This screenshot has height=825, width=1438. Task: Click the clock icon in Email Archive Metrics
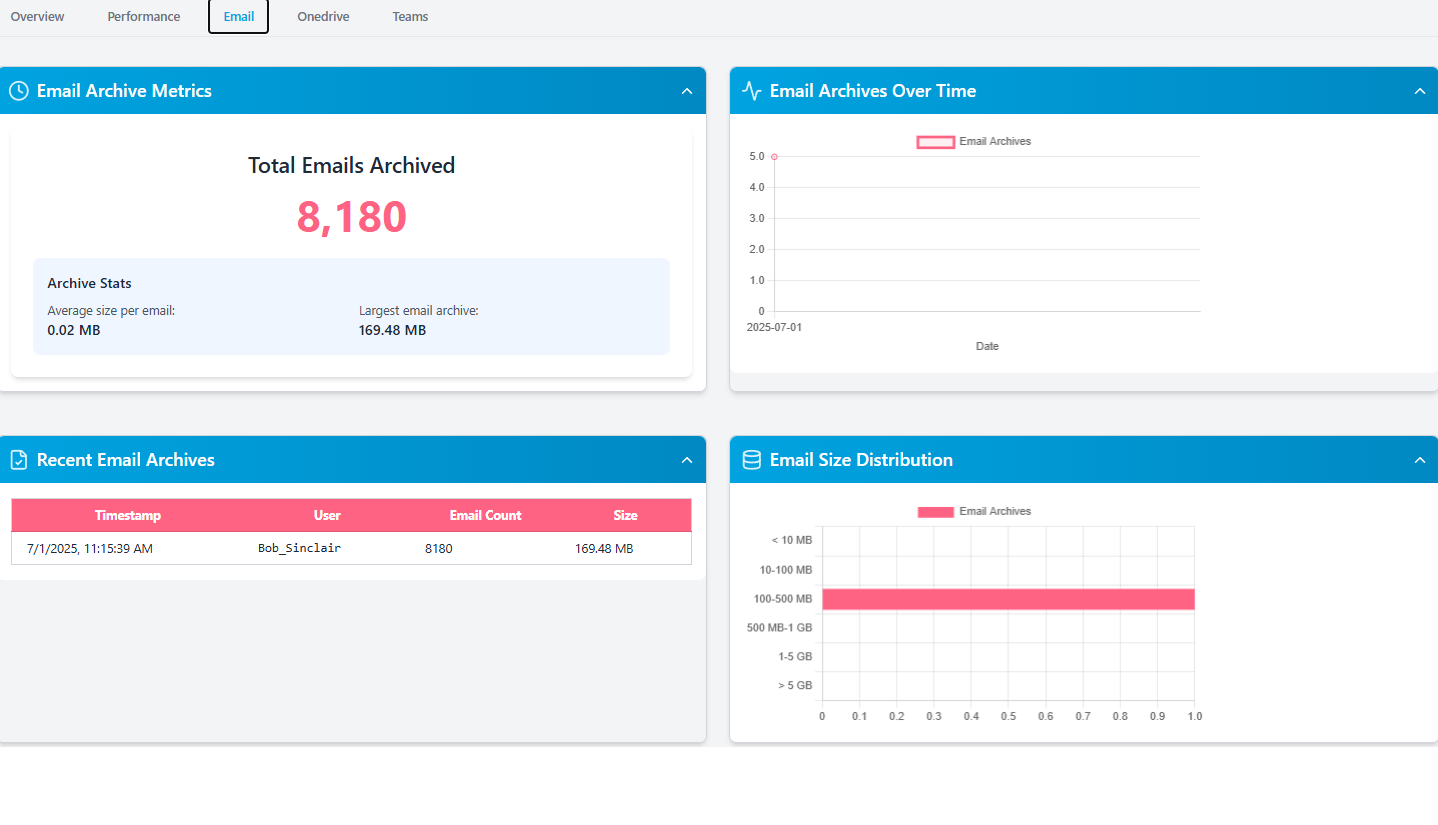[19, 91]
